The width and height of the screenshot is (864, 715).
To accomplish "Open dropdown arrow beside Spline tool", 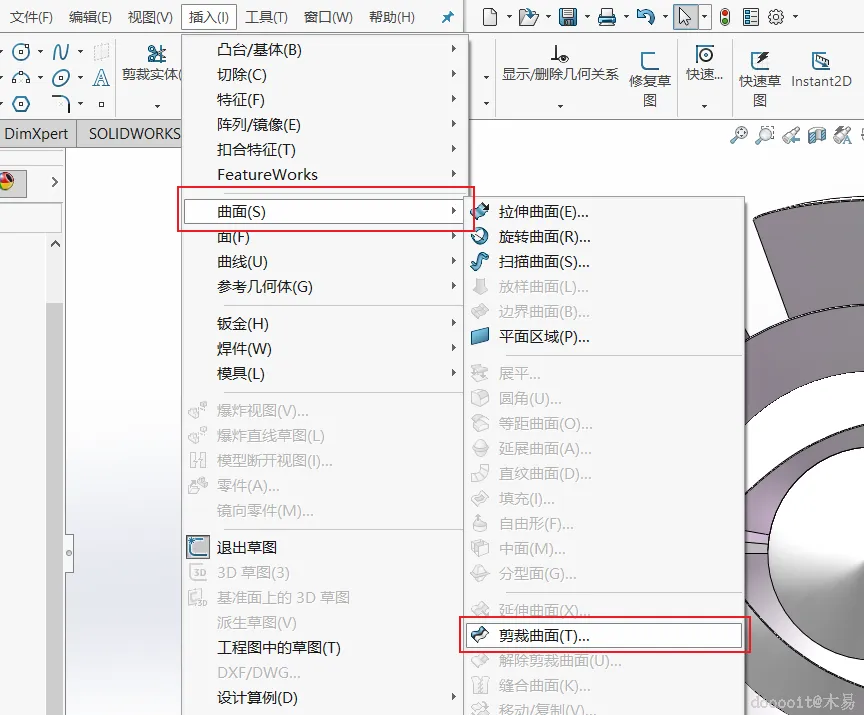I will (80, 52).
